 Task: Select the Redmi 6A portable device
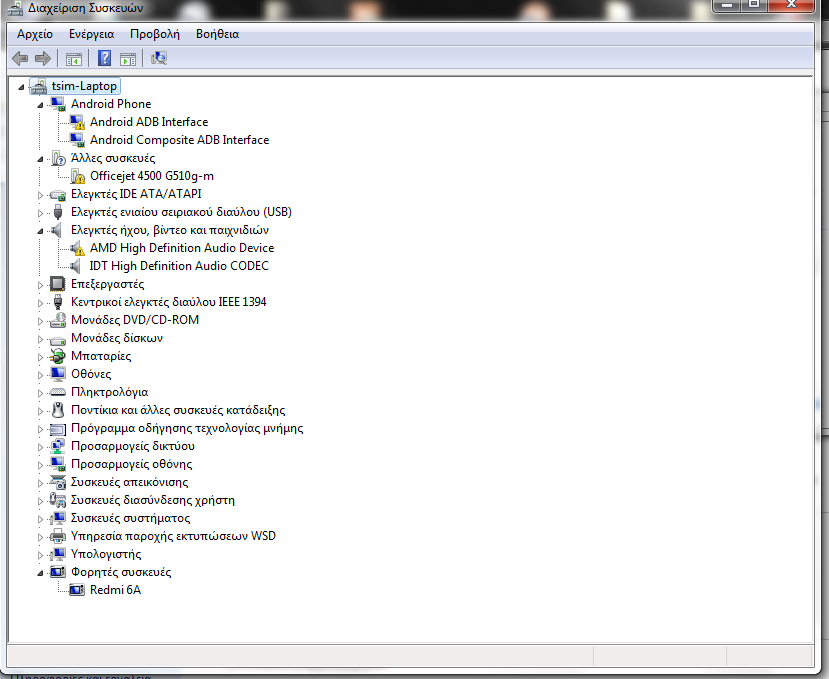(x=115, y=590)
